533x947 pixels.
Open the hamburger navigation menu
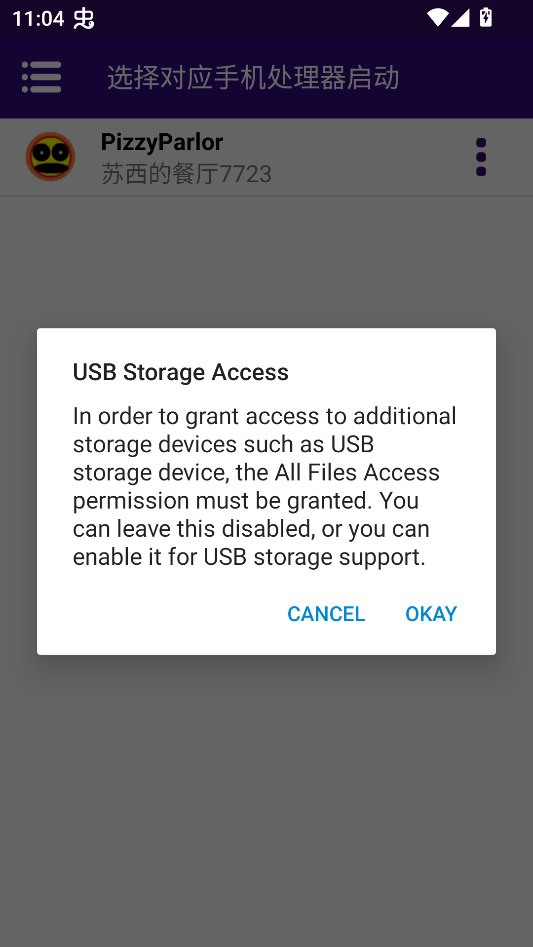click(x=41, y=77)
